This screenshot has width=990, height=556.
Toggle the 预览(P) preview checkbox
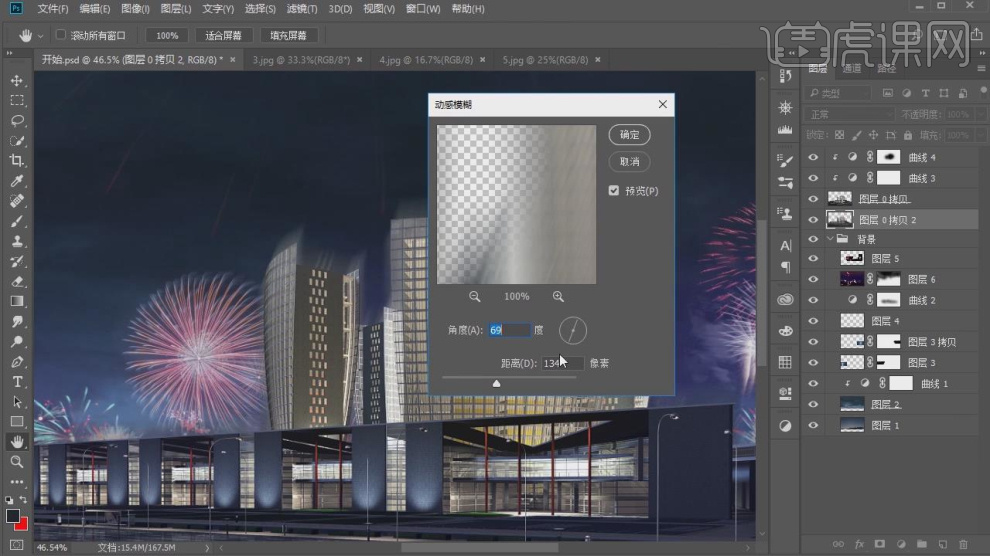pyautogui.click(x=614, y=190)
